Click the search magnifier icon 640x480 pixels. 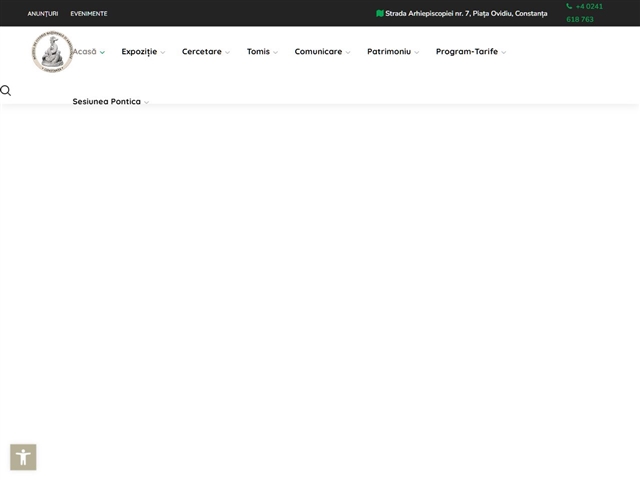(x=6, y=91)
